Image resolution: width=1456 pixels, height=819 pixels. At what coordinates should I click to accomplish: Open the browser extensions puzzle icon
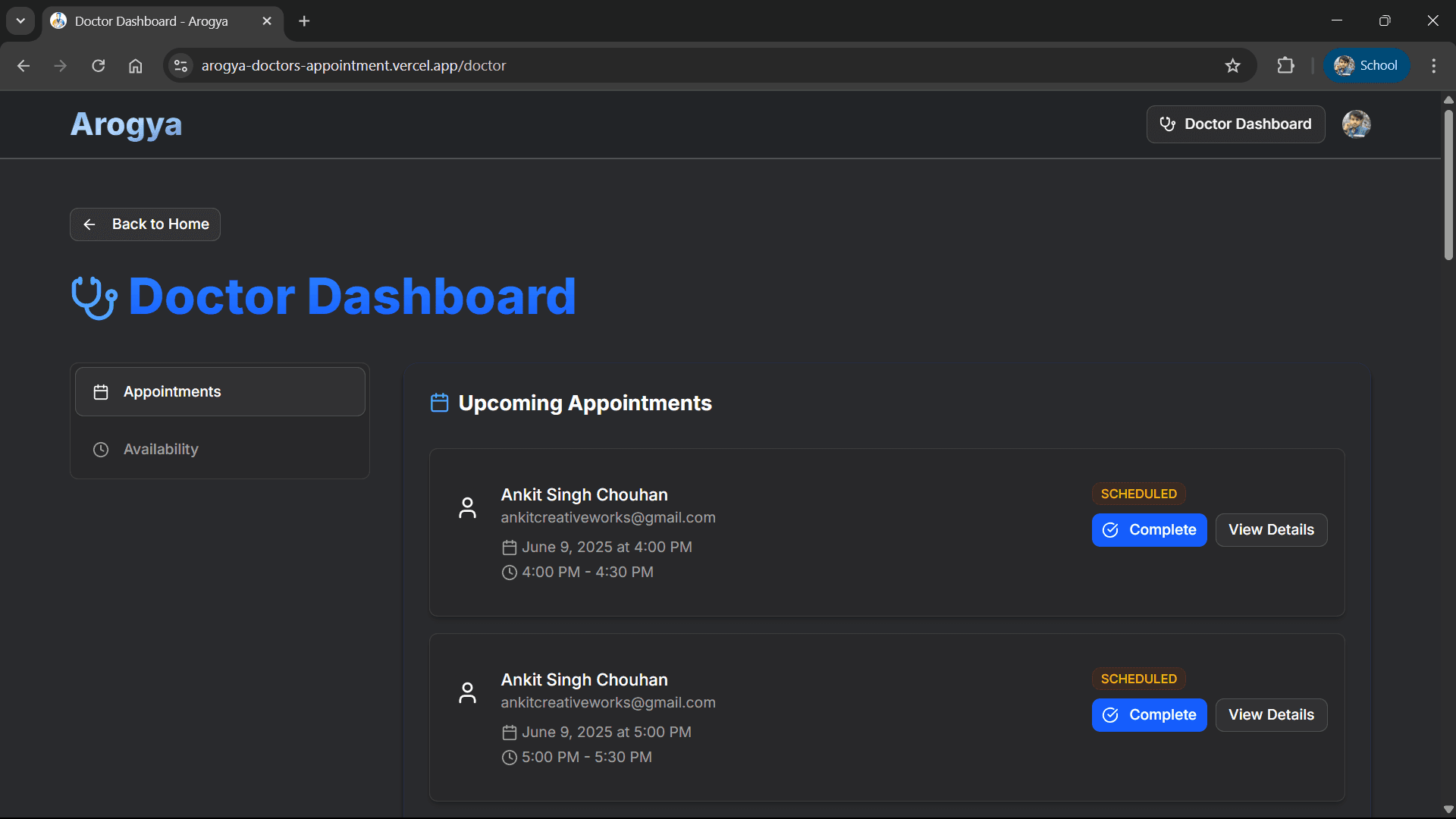1285,66
